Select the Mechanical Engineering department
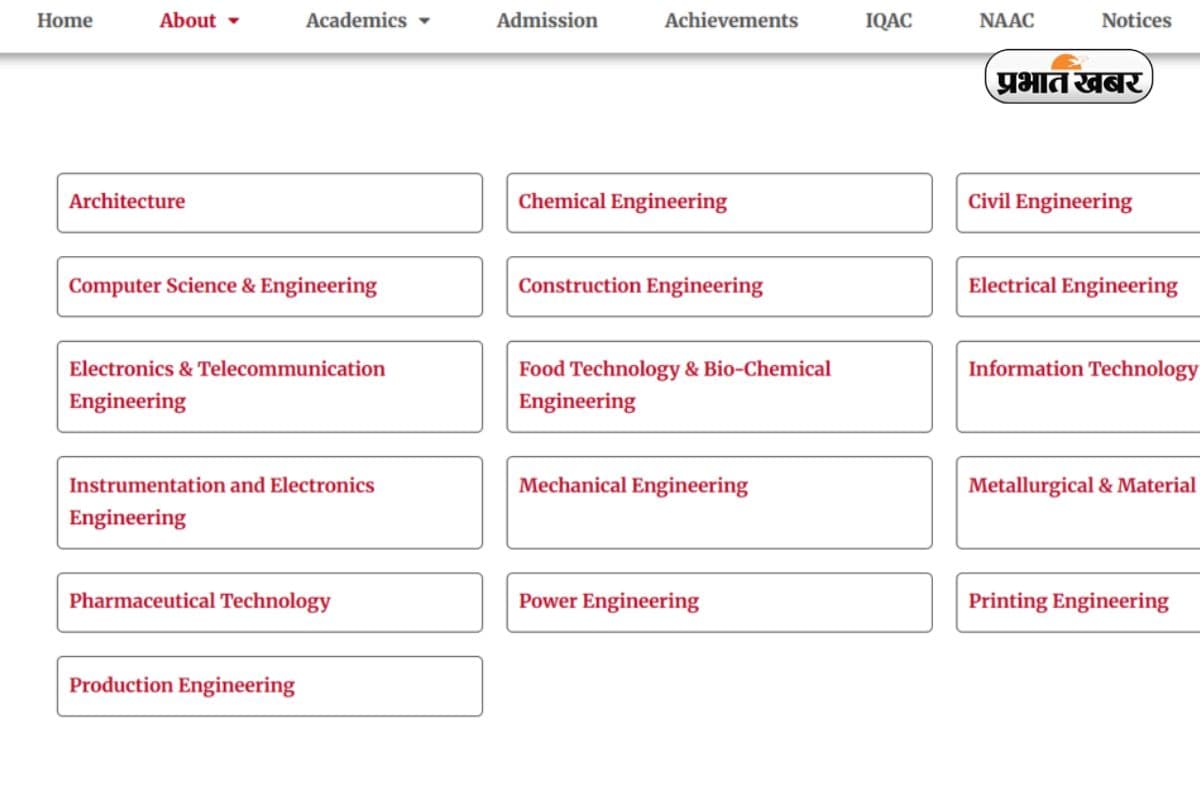1200x800 pixels. click(633, 487)
